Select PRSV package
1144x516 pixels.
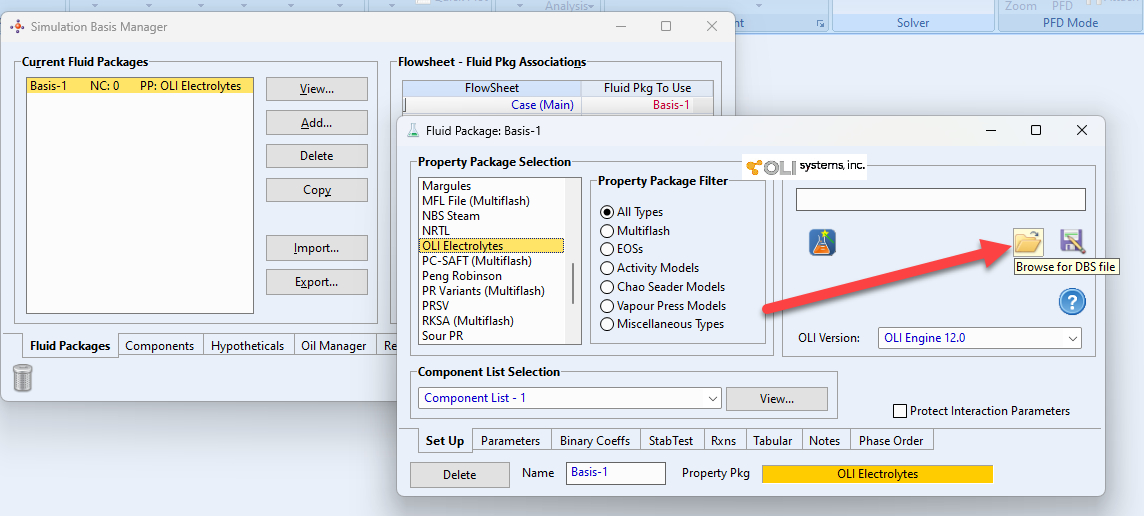click(492, 306)
